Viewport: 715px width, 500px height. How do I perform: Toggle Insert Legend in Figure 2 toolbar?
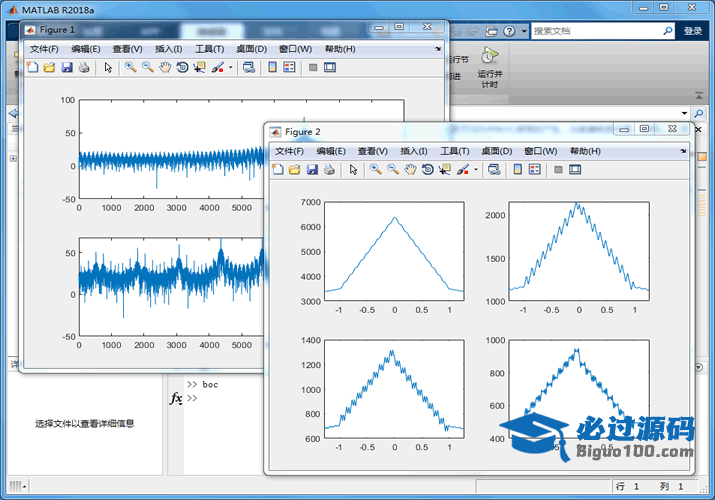[535, 170]
